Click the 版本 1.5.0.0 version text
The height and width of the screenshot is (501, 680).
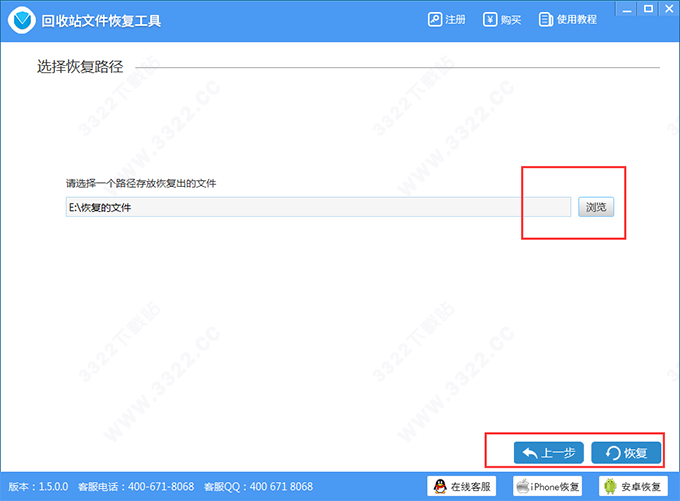tap(38, 487)
